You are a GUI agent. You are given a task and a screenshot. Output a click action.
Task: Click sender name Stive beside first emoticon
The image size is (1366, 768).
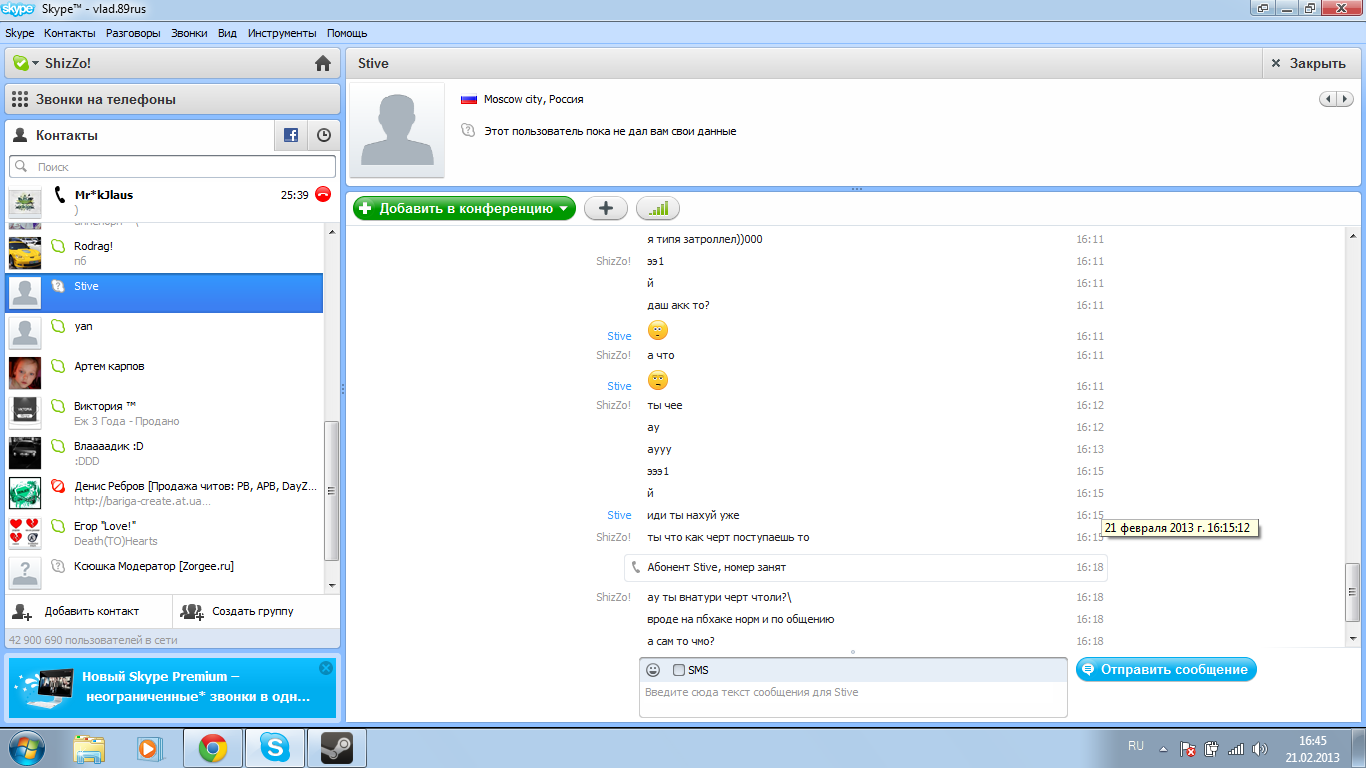619,336
